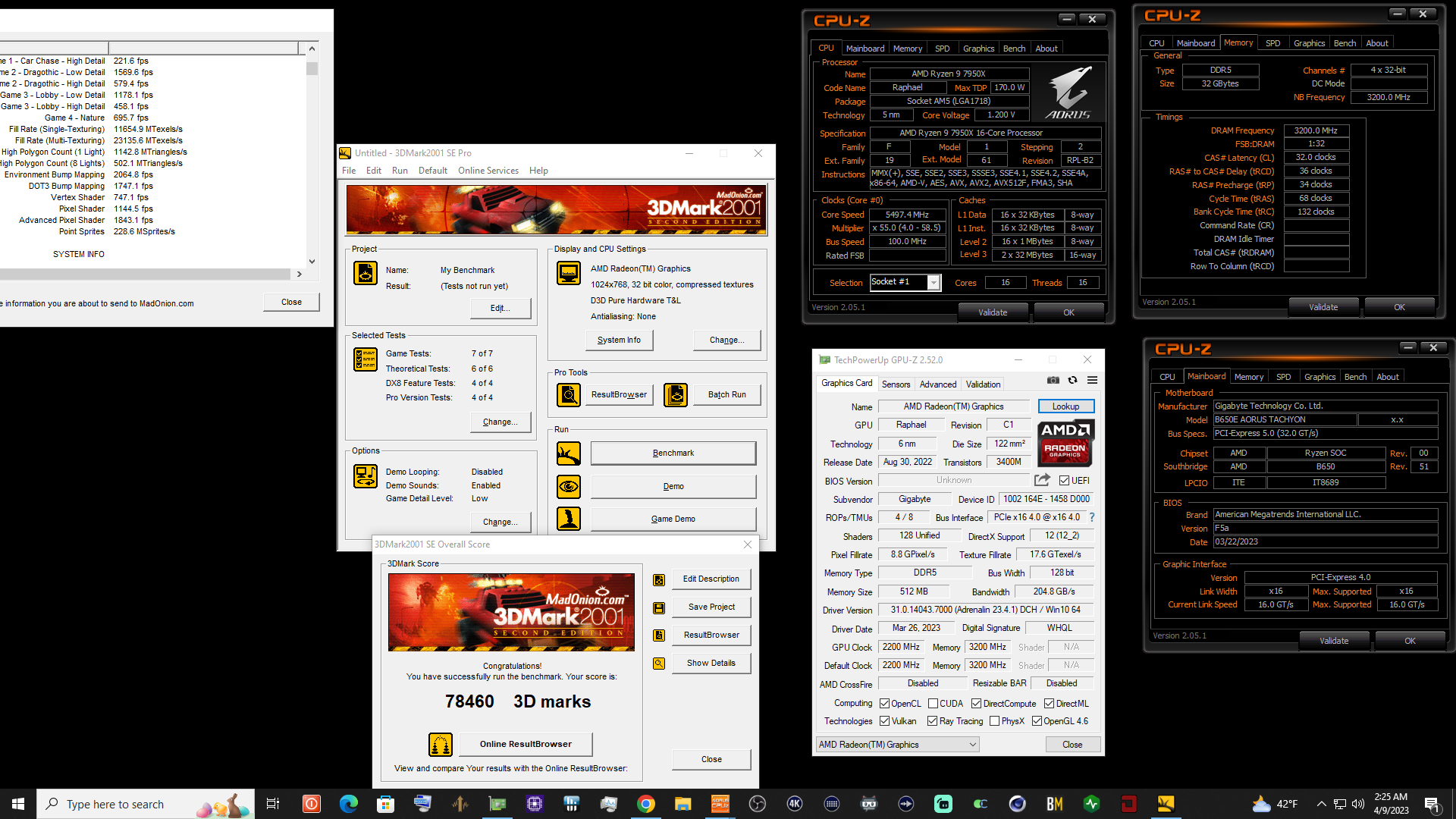
Task: Click Close in the 3DMark score window
Action: point(711,759)
